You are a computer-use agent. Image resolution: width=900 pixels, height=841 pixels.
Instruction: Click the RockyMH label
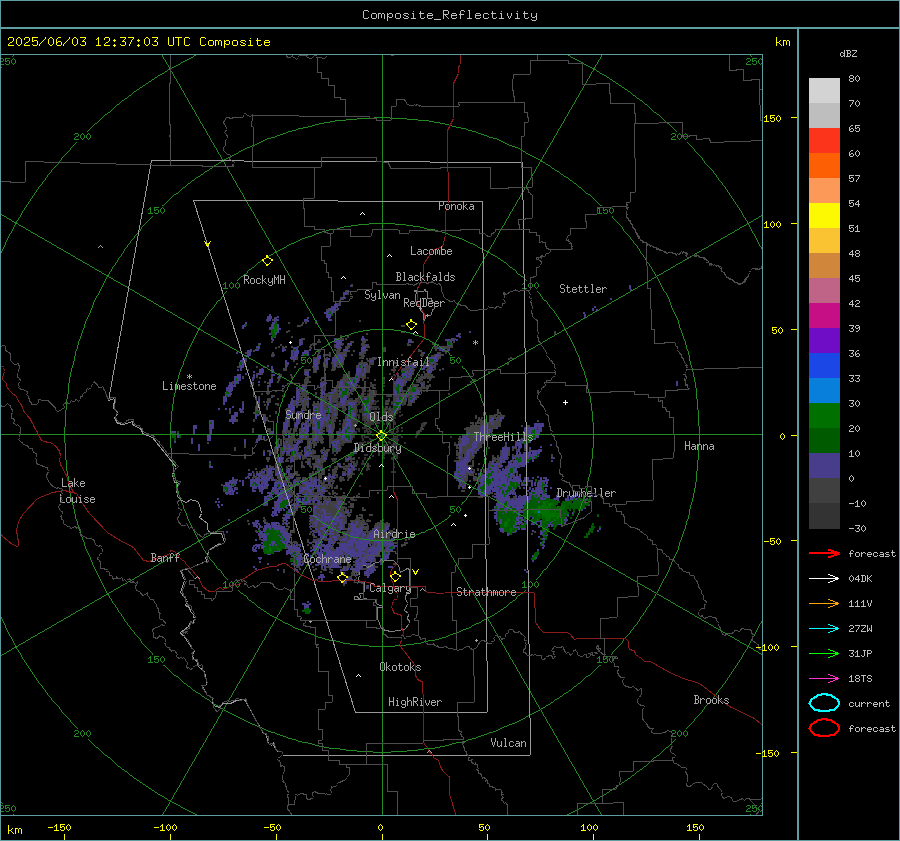click(264, 280)
